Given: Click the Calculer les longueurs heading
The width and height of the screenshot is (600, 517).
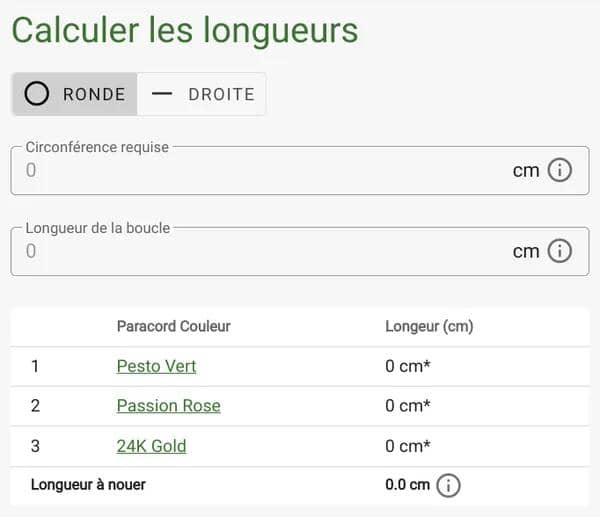Looking at the screenshot, I should pyautogui.click(x=184, y=30).
